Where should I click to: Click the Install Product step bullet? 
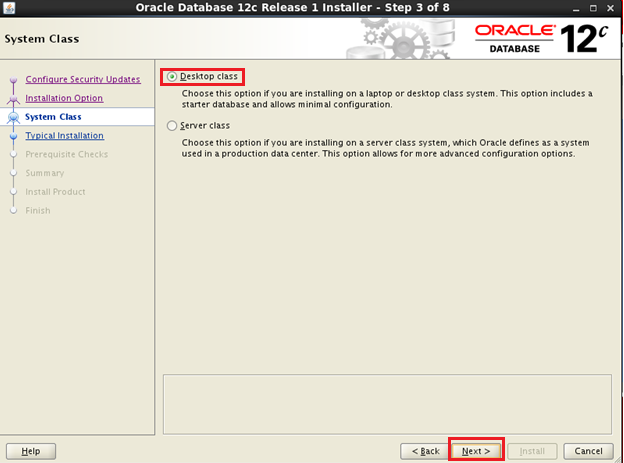point(14,191)
